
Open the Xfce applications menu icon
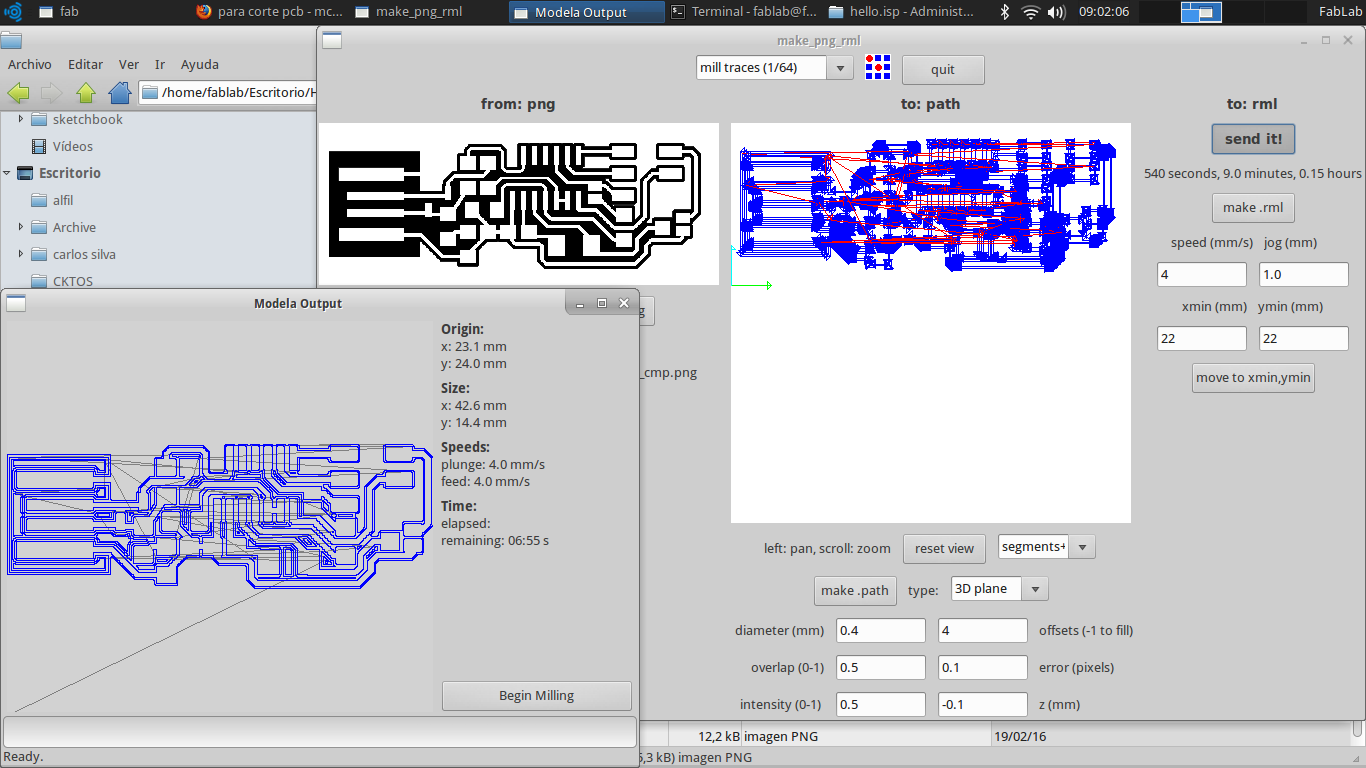click(12, 12)
